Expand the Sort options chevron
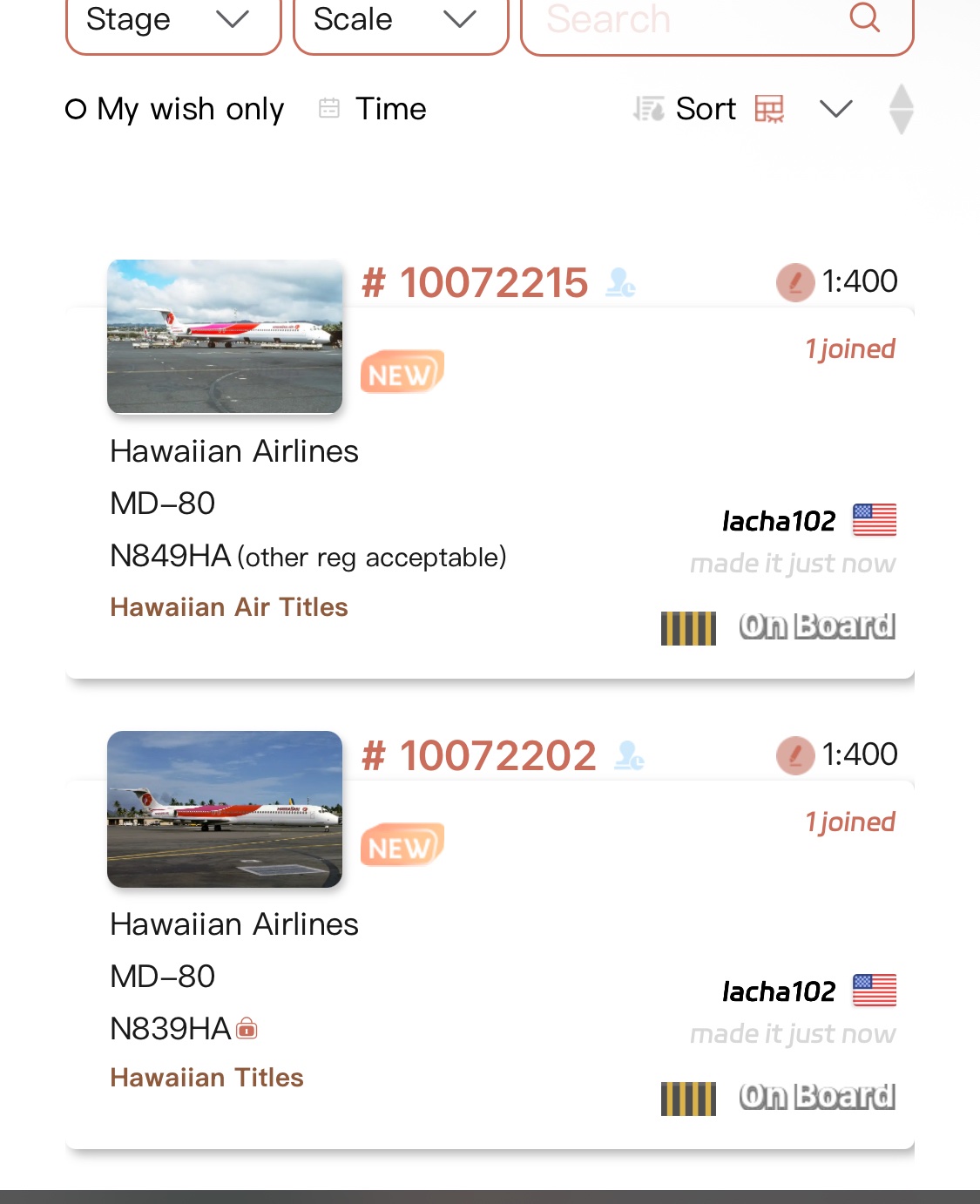Image resolution: width=980 pixels, height=1204 pixels. [835, 109]
